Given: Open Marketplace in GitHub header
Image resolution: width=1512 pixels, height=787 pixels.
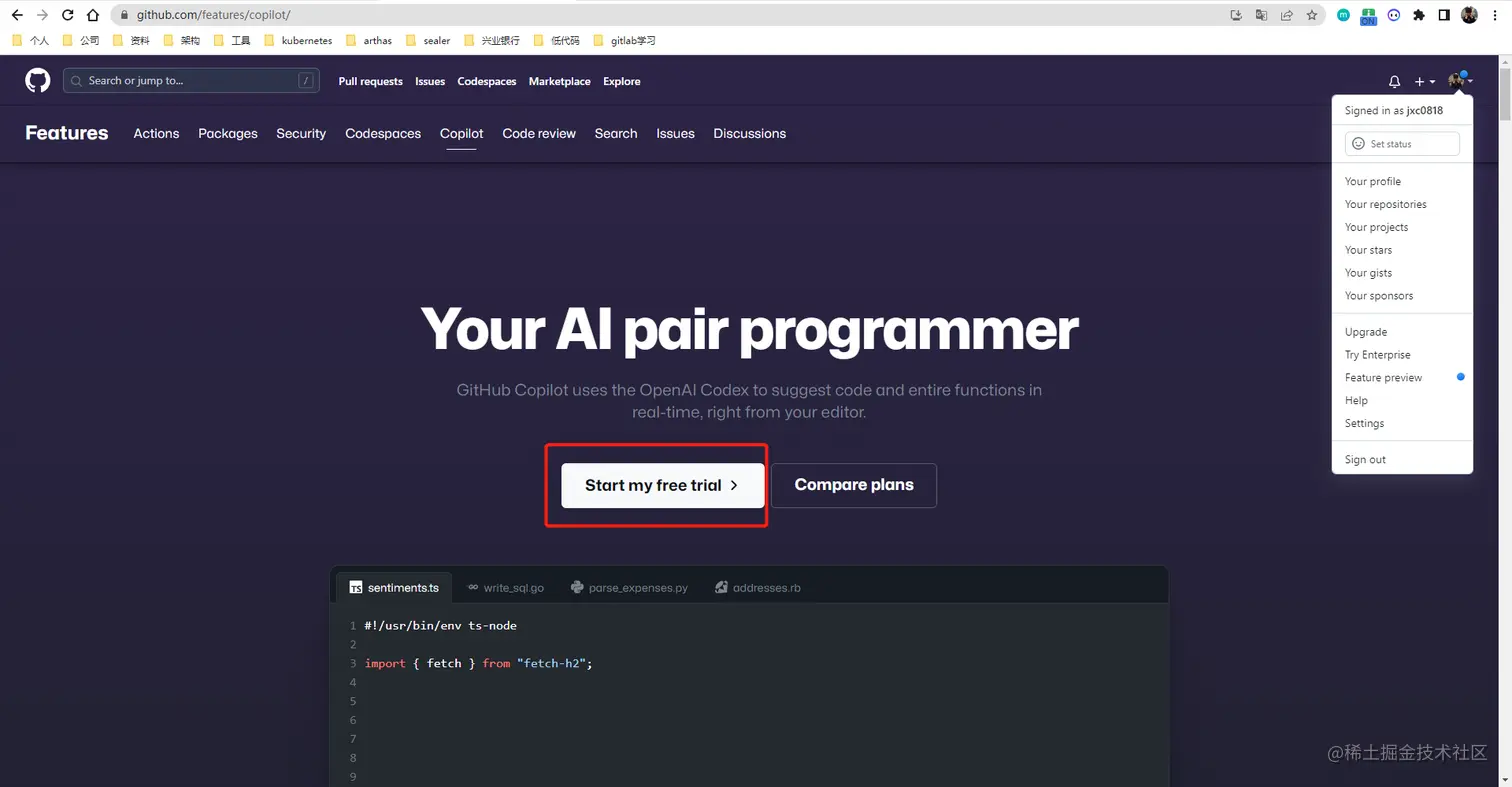Looking at the screenshot, I should (559, 82).
